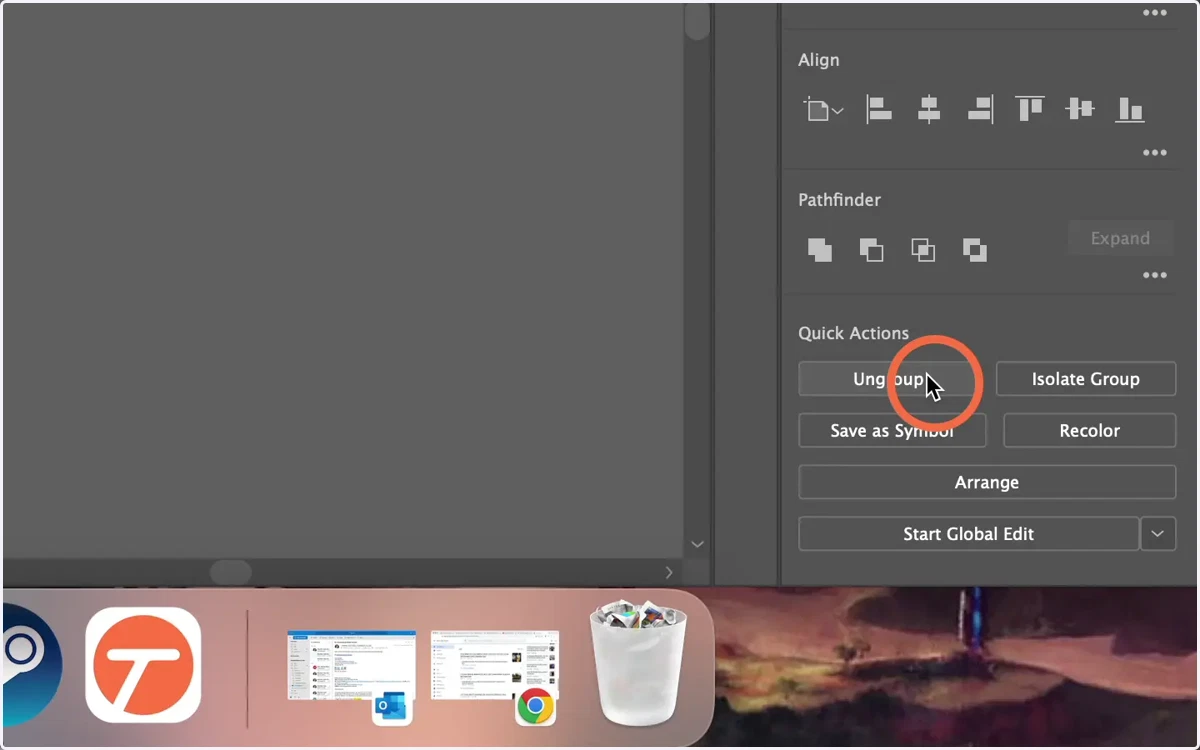Click Vertical Align Top icon

[x=1030, y=109]
